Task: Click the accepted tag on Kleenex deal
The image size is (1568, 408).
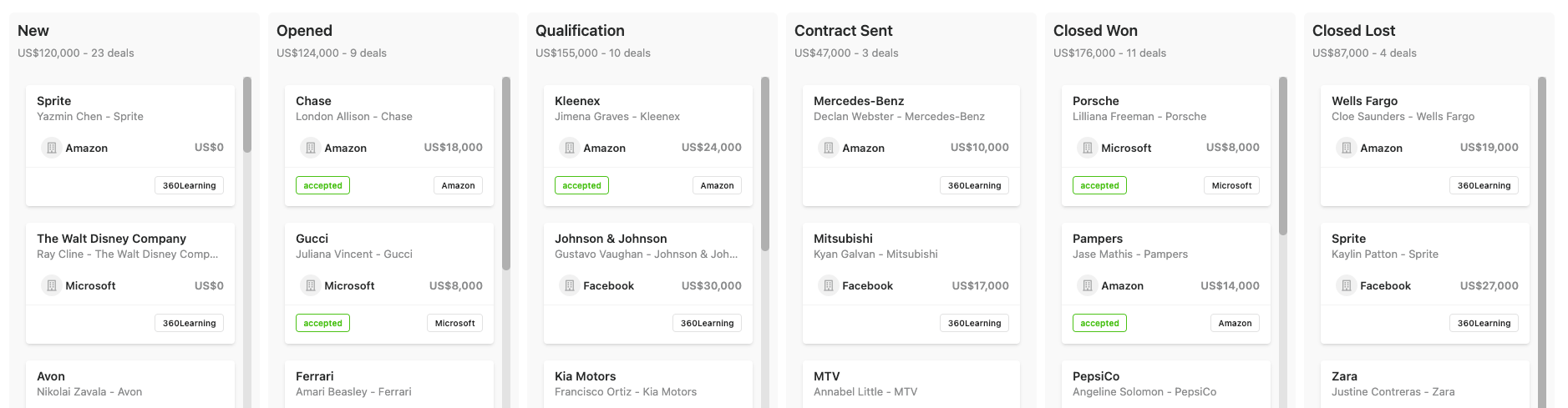Action: 581,185
